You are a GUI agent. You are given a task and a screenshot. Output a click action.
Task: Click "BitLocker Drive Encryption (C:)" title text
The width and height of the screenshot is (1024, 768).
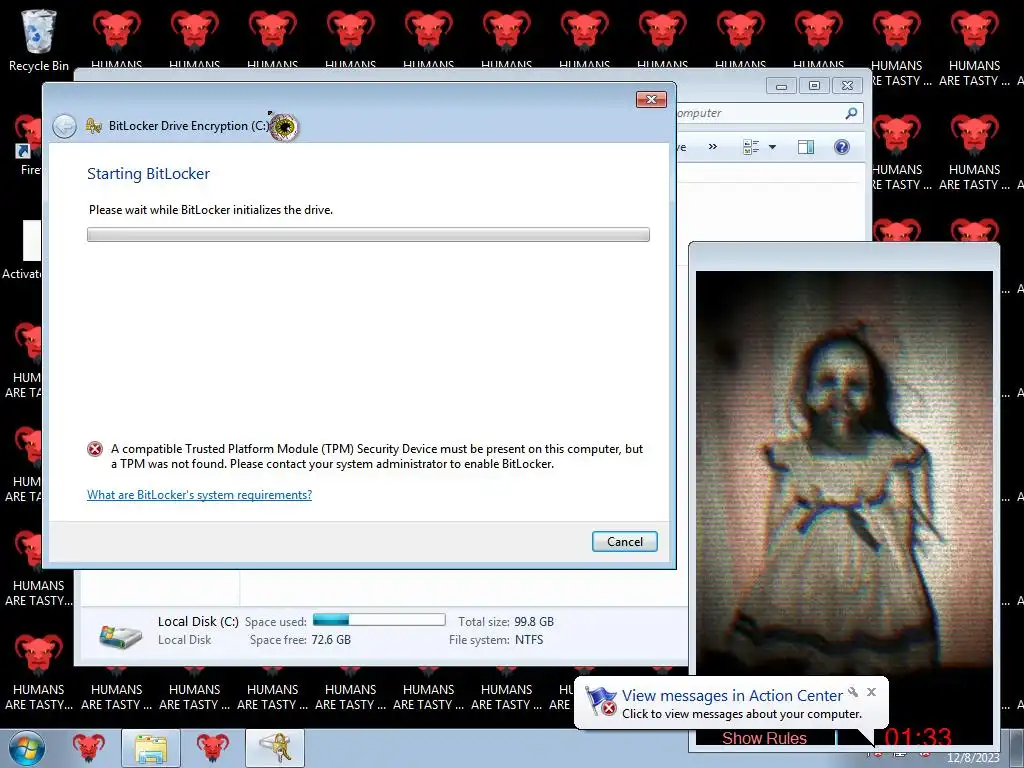189,126
